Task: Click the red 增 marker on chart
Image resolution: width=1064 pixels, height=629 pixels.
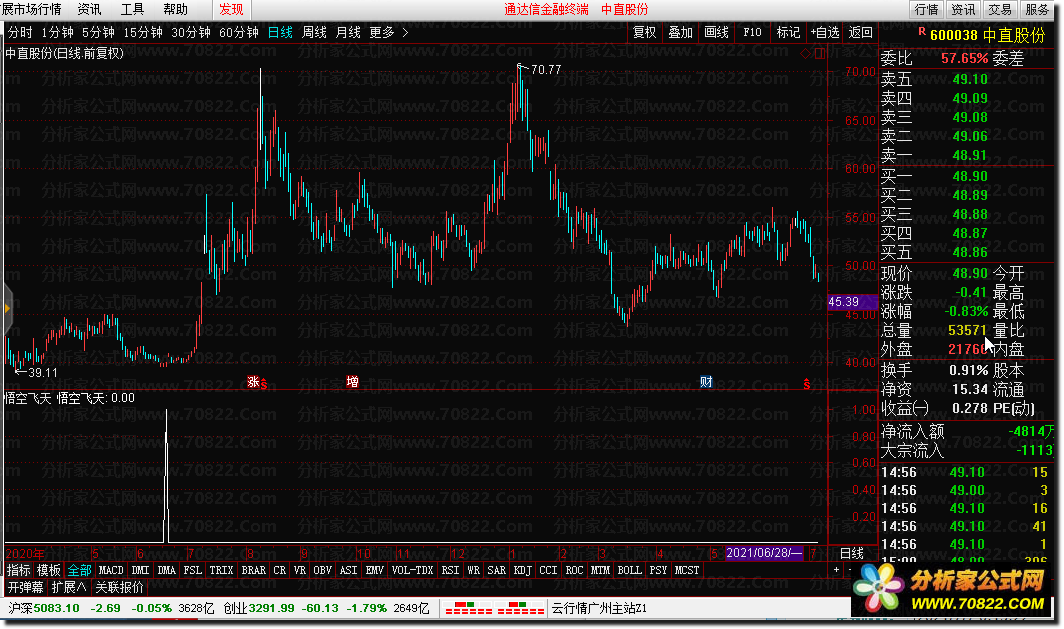Action: [352, 382]
